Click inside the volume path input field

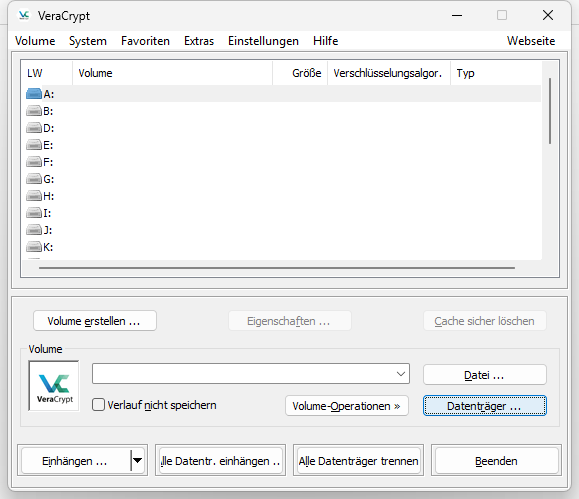[x=244, y=374]
